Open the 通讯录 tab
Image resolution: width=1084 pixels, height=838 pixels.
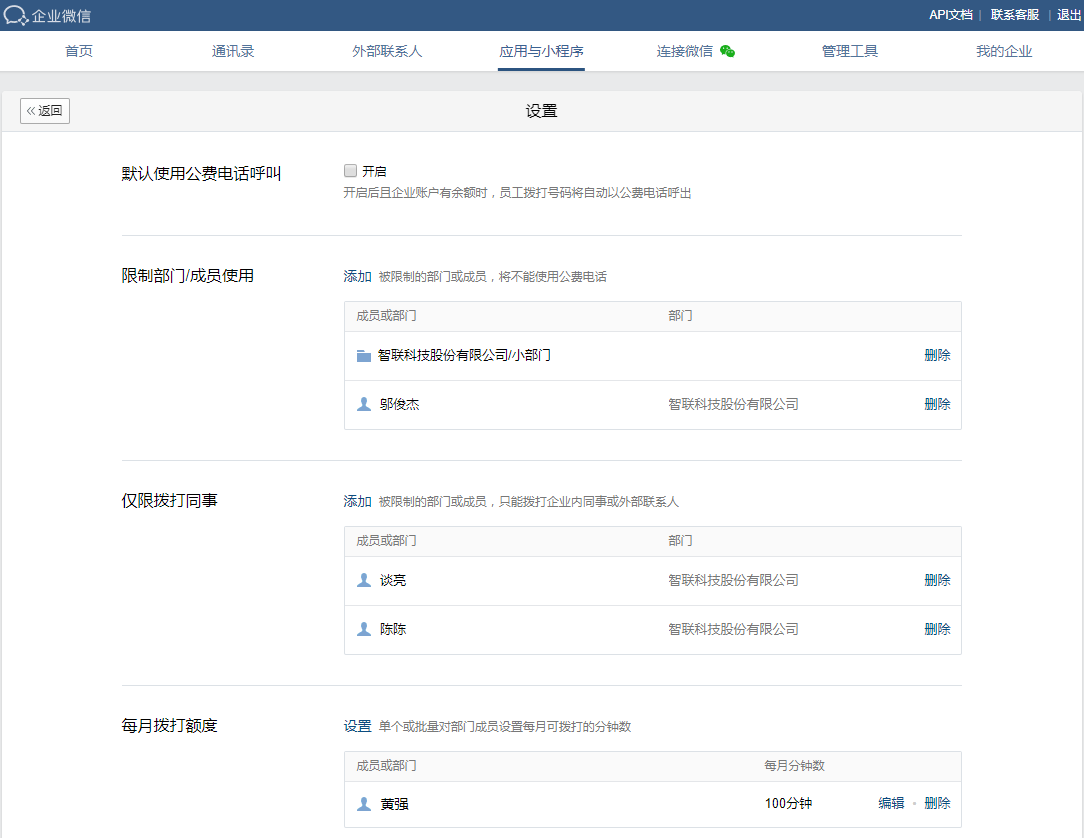pos(233,51)
